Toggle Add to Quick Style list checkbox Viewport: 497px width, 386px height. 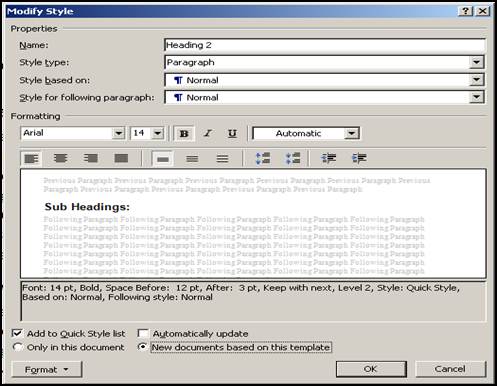[17, 333]
